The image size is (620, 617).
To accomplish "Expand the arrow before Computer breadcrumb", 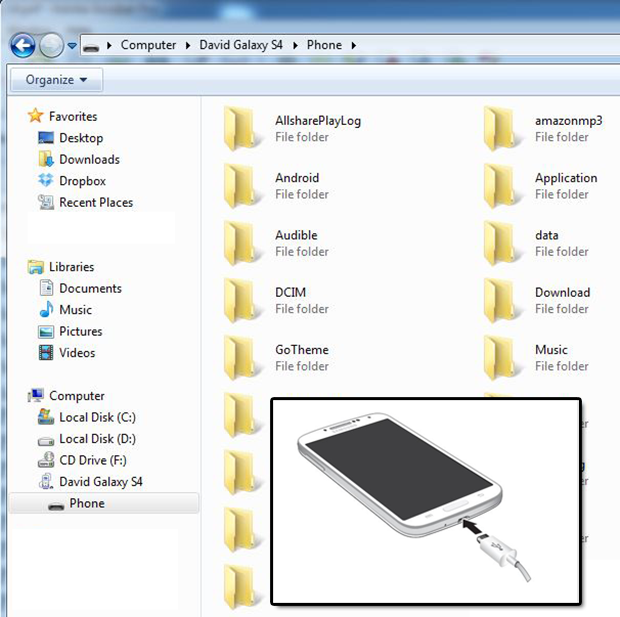I will (110, 46).
